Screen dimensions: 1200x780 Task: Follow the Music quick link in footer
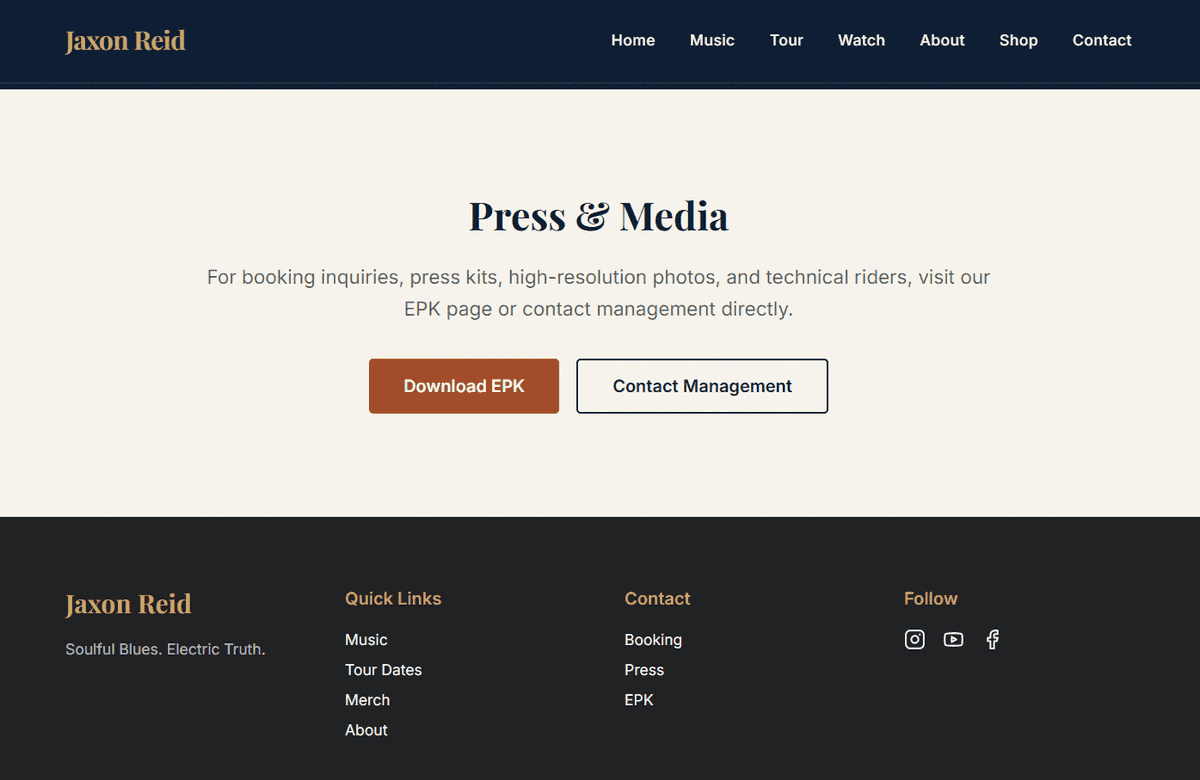click(366, 640)
